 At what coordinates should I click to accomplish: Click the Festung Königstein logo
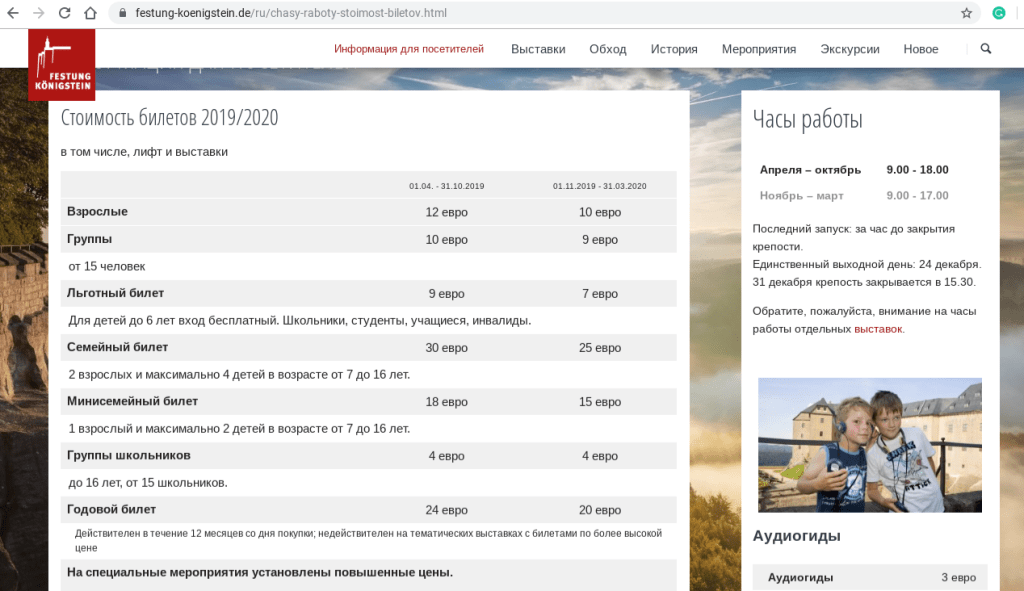(x=62, y=64)
